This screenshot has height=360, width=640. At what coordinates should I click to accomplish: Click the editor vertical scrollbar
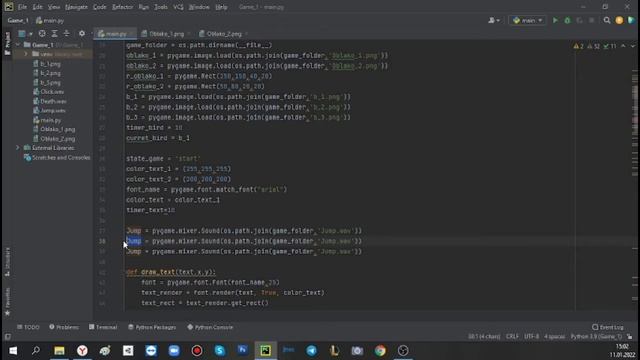pyautogui.click(x=636, y=176)
